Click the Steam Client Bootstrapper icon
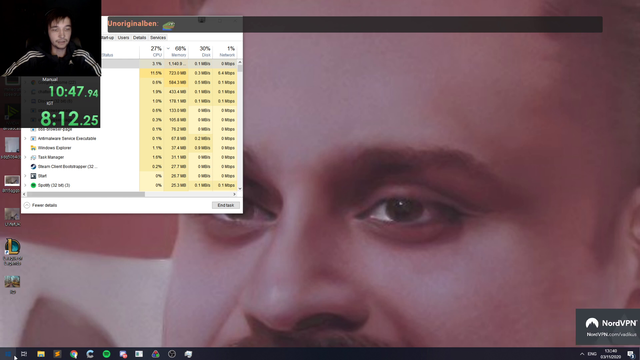Viewport: 640px width, 360px height. pos(33,167)
